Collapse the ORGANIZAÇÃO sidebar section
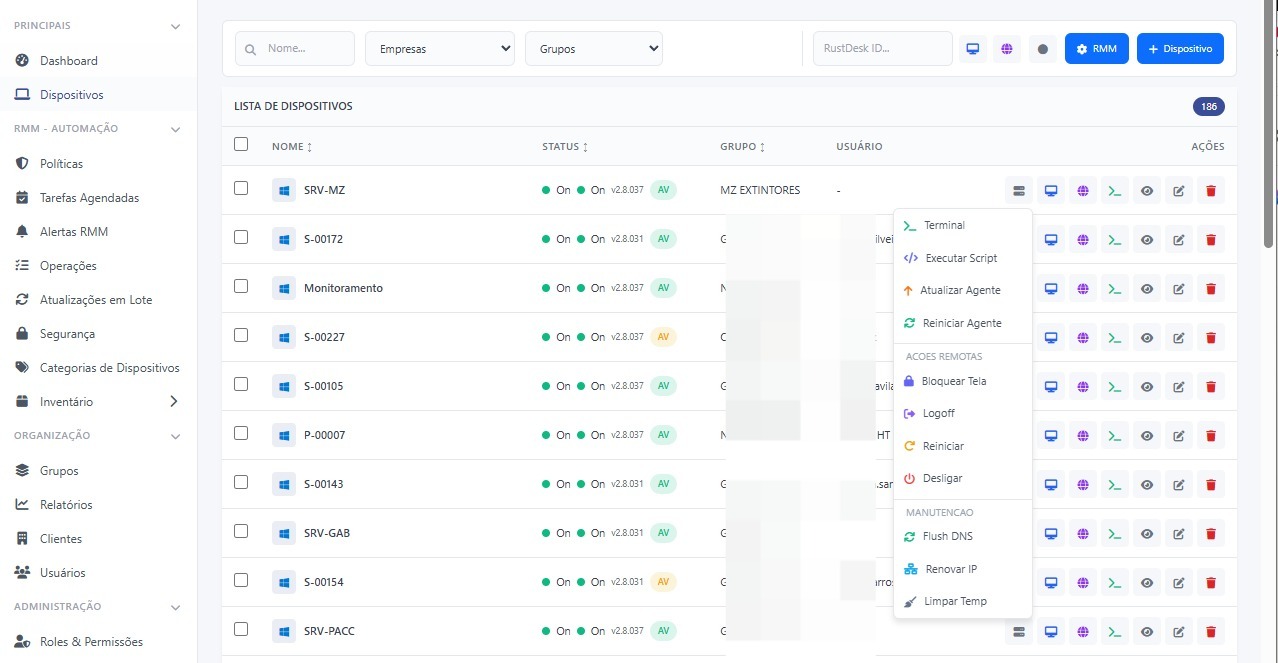 (x=176, y=436)
